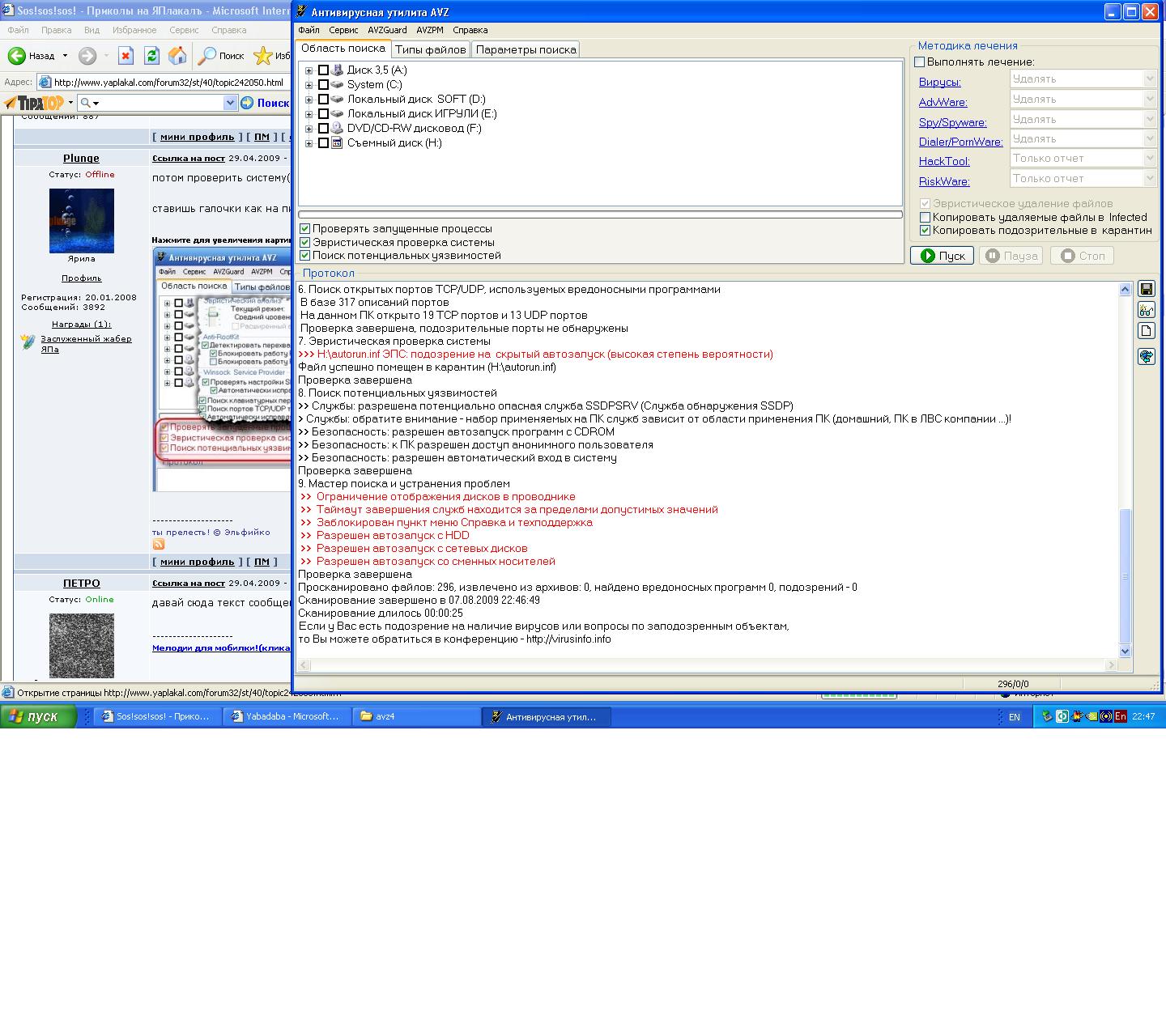Go back in Internet Explorer
The width and height of the screenshot is (1166, 1036).
(x=31, y=56)
